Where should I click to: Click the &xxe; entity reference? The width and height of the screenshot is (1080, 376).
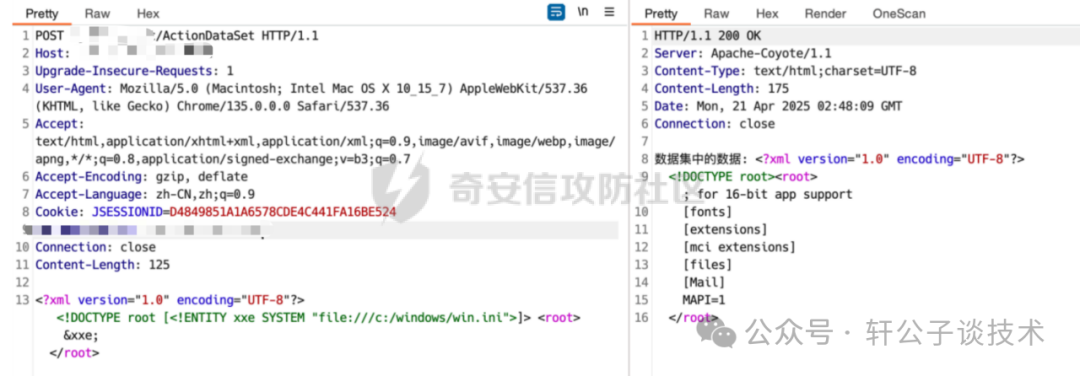(81, 335)
